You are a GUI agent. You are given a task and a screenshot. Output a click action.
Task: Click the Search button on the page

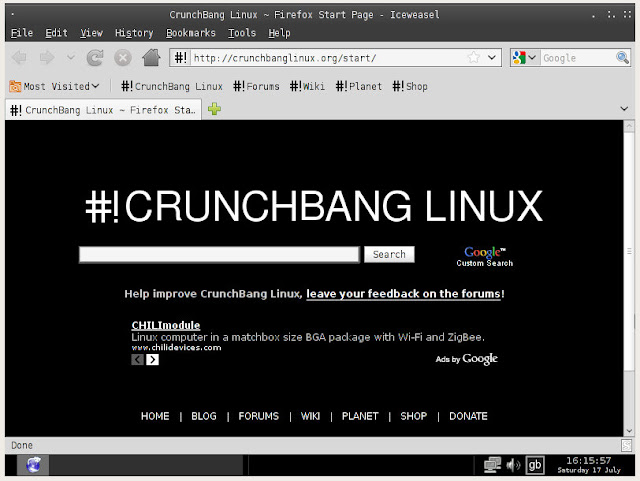(x=389, y=254)
